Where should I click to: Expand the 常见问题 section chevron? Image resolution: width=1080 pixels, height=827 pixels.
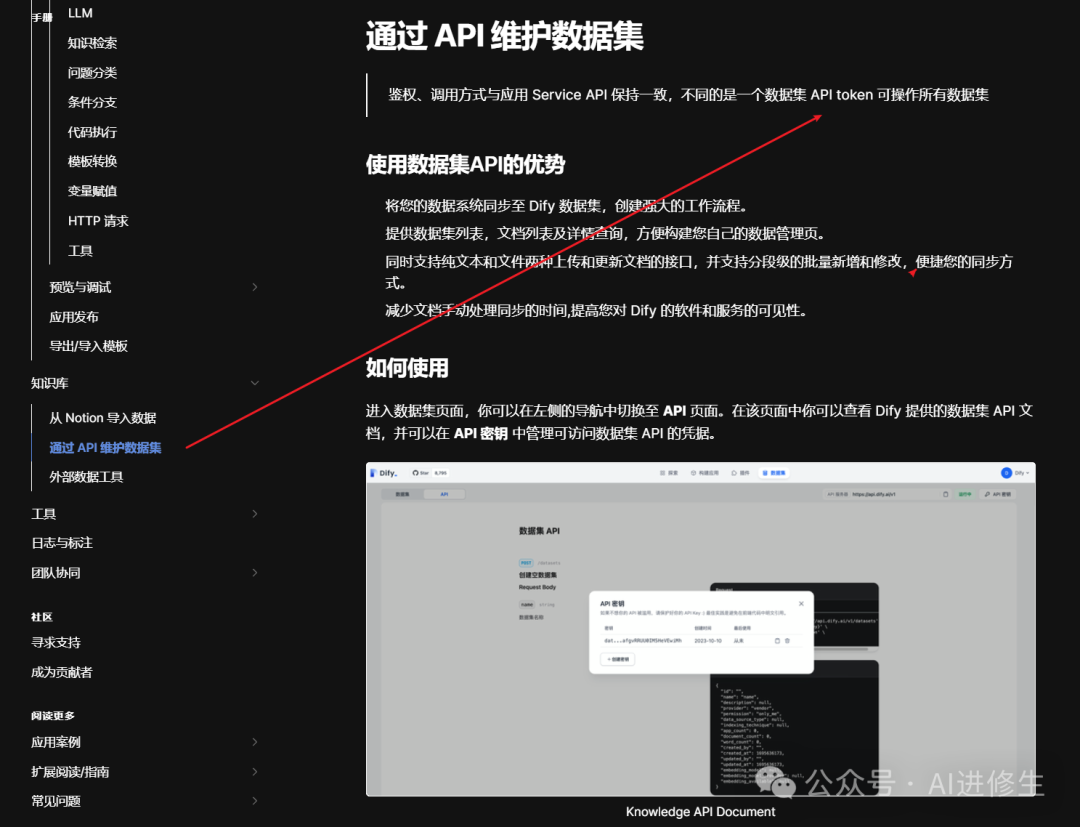coord(255,801)
